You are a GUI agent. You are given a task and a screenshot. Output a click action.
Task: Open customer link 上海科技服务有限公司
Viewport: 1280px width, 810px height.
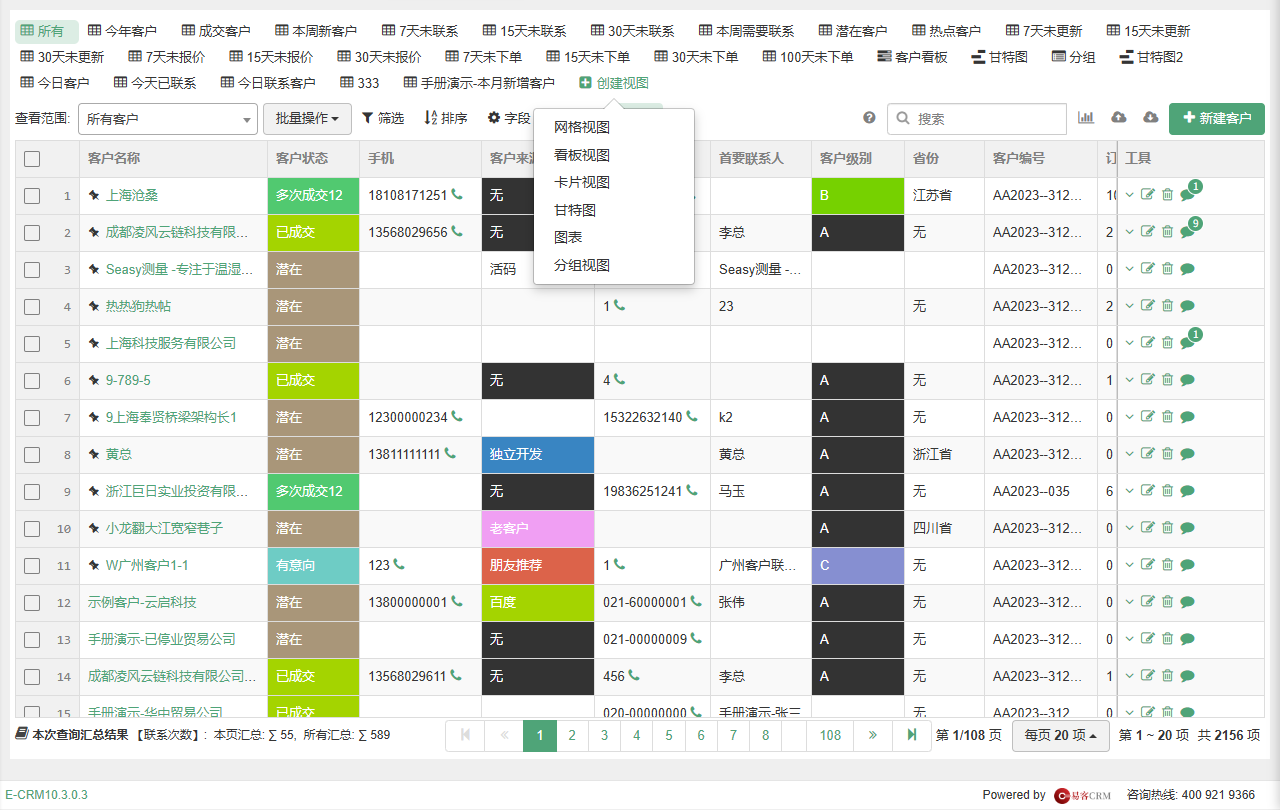171,343
